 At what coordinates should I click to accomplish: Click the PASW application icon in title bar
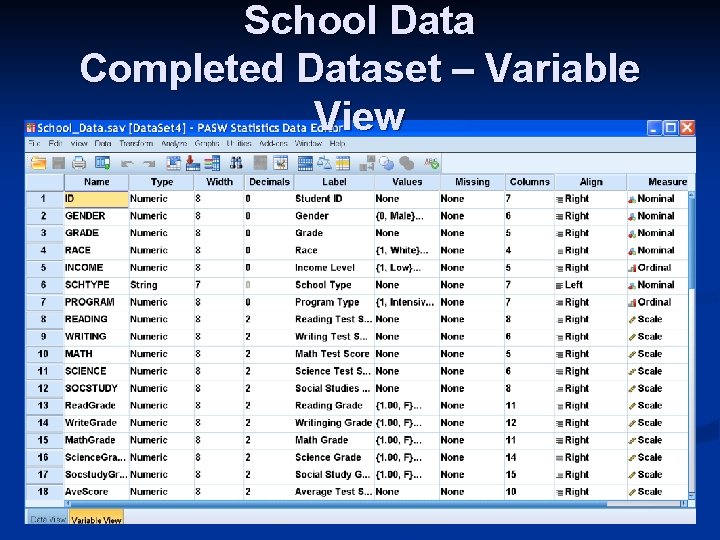31,128
